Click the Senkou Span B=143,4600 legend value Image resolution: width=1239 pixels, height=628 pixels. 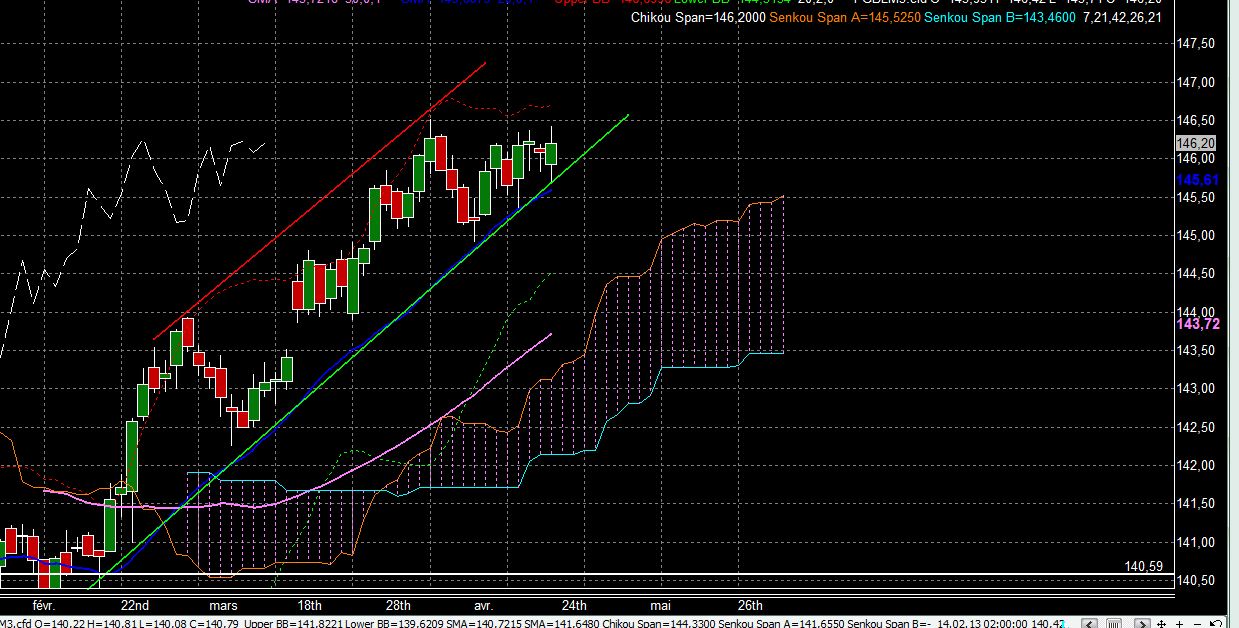point(1002,17)
